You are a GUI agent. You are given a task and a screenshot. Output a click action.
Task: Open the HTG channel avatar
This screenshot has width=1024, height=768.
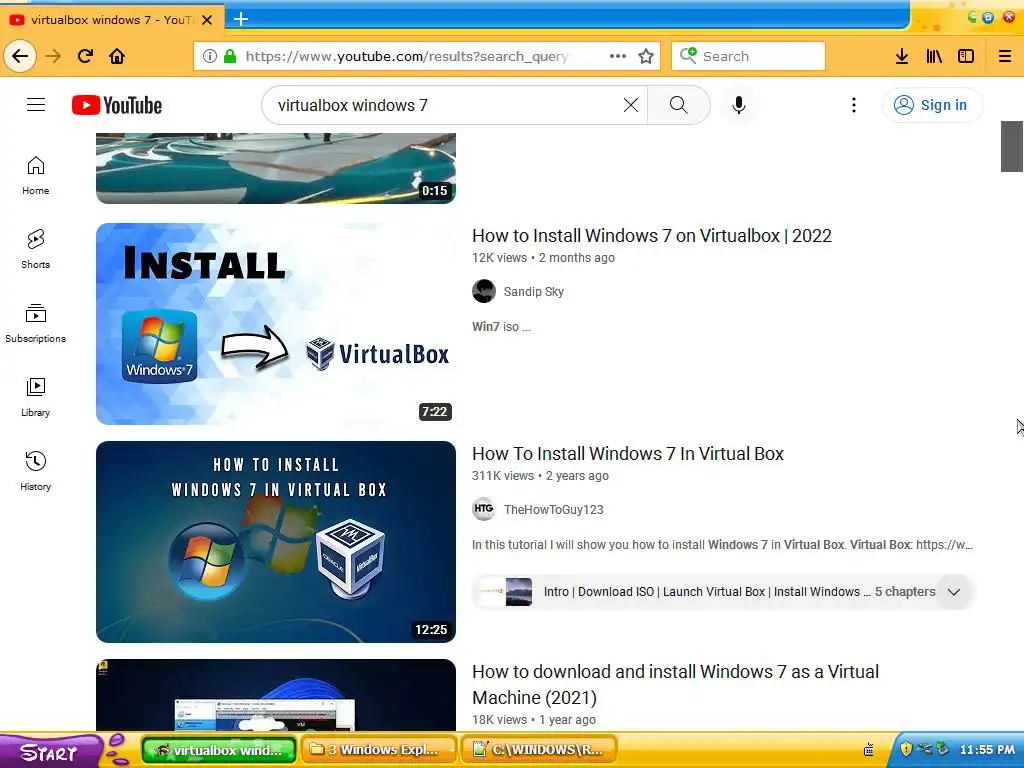click(484, 509)
